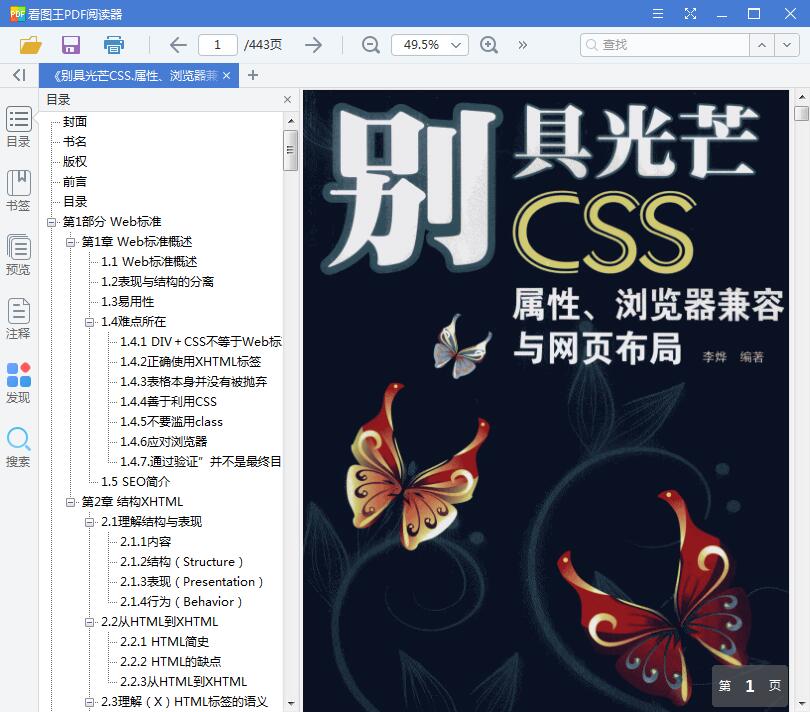This screenshot has width=810, height=712.
Task: Show more toolbar tools via double chevron
Action: pyautogui.click(x=523, y=45)
